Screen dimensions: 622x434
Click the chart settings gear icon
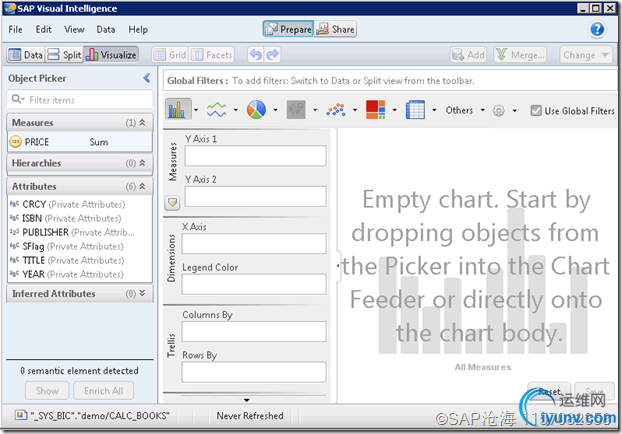pyautogui.click(x=499, y=111)
